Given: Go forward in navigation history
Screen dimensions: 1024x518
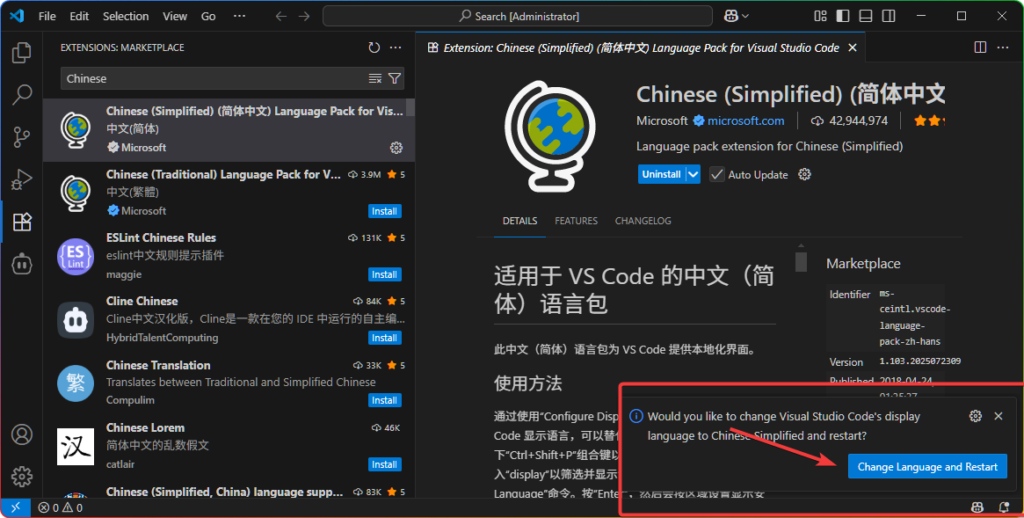Looking at the screenshot, I should 304,16.
